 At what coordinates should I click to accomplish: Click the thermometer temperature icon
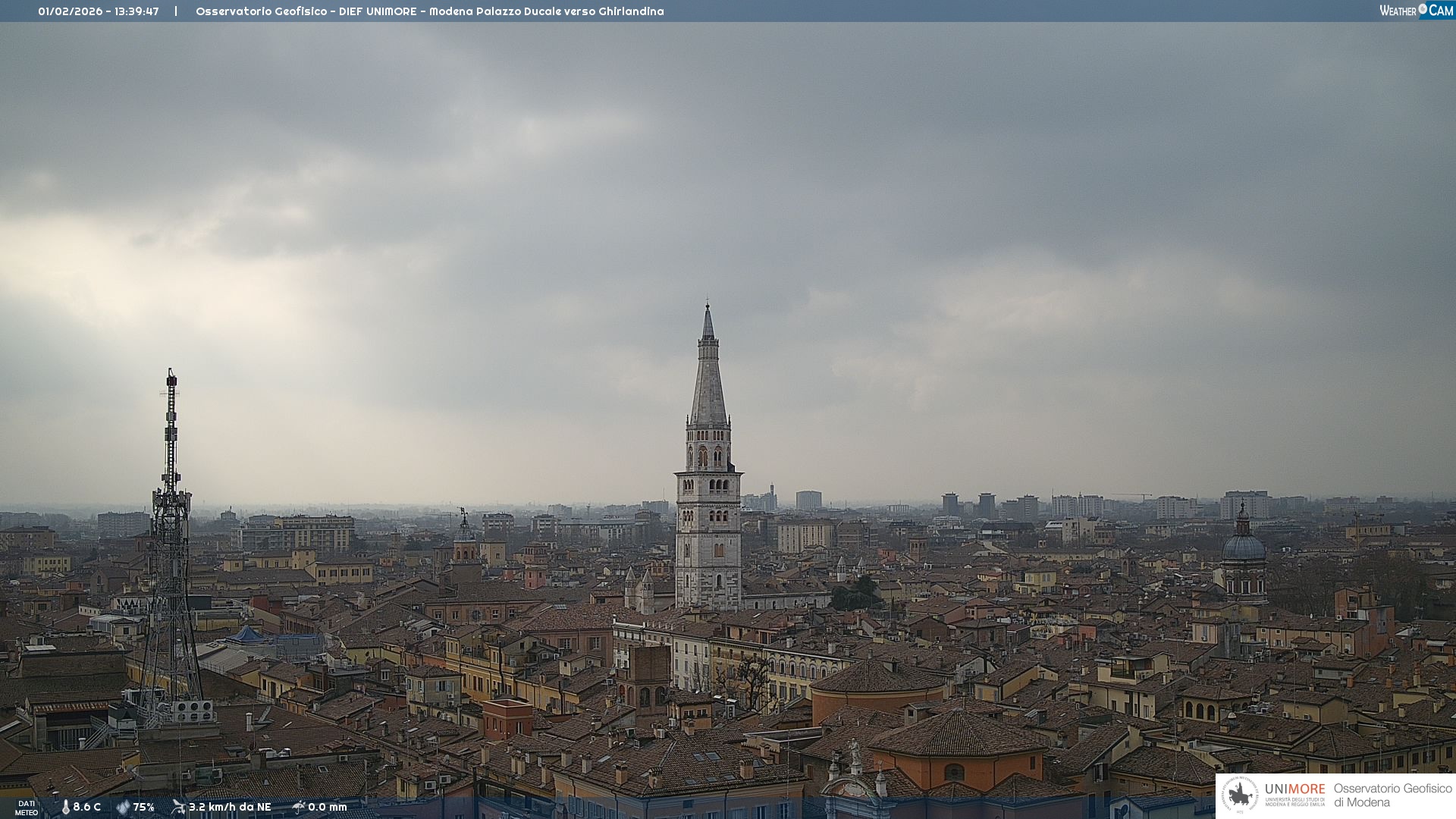(66, 807)
